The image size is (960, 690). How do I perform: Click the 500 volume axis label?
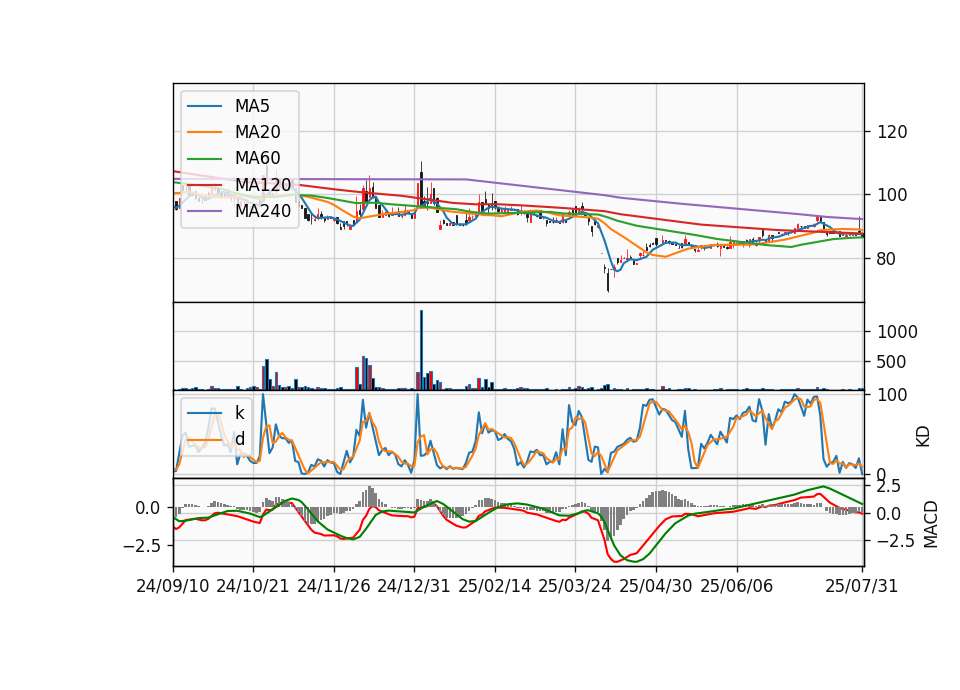(892, 362)
